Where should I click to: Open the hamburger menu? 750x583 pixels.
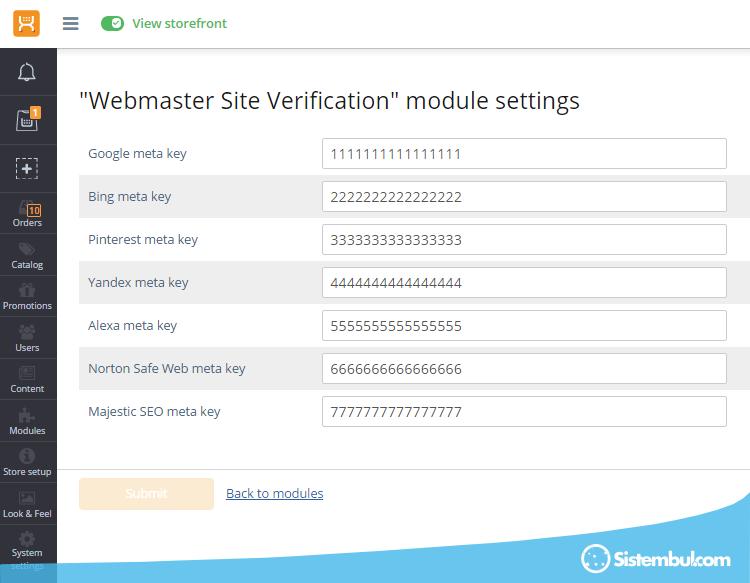tap(70, 23)
